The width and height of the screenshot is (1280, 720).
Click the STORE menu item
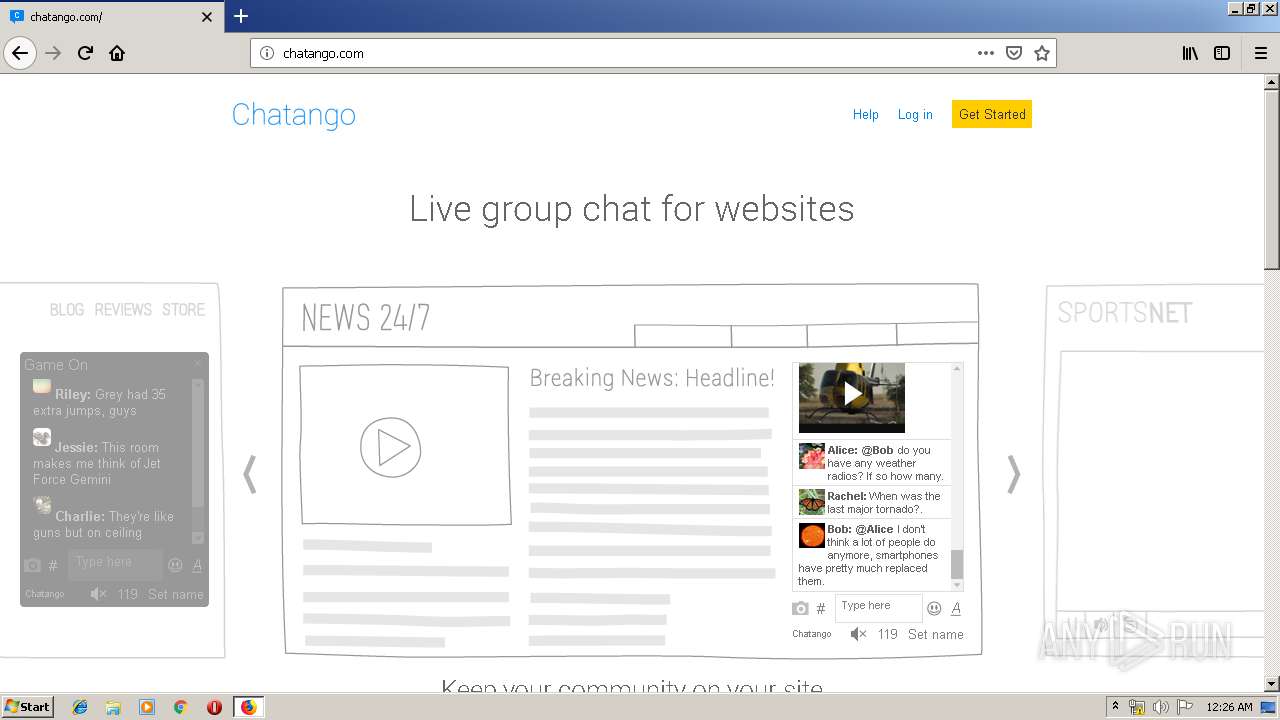click(x=184, y=310)
